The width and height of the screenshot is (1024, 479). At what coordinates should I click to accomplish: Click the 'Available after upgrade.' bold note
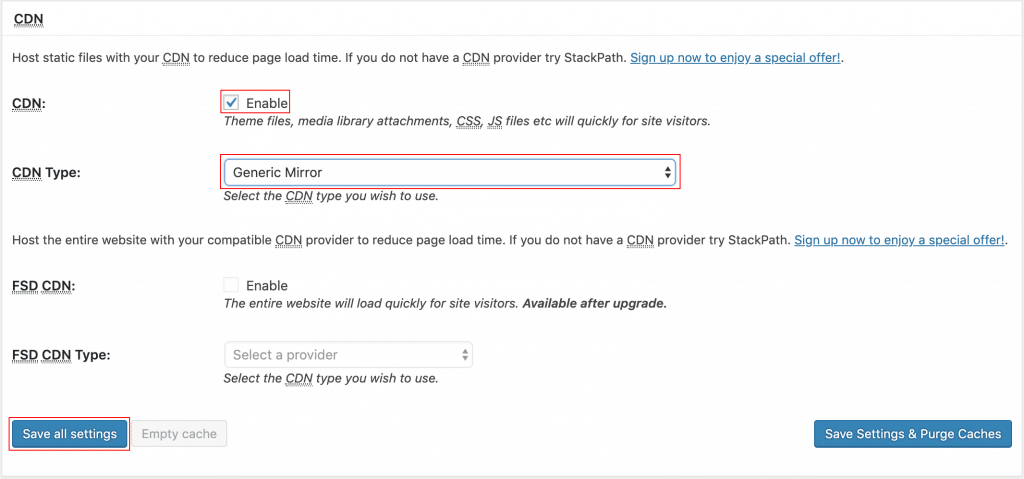coord(595,303)
